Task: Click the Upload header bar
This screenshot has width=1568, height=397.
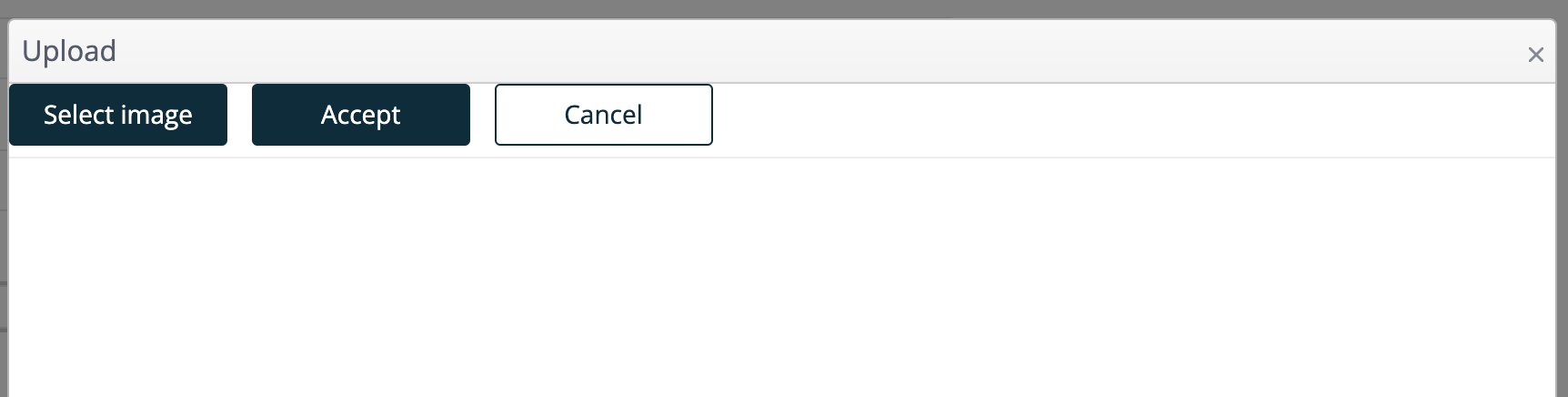Action: tap(782, 52)
